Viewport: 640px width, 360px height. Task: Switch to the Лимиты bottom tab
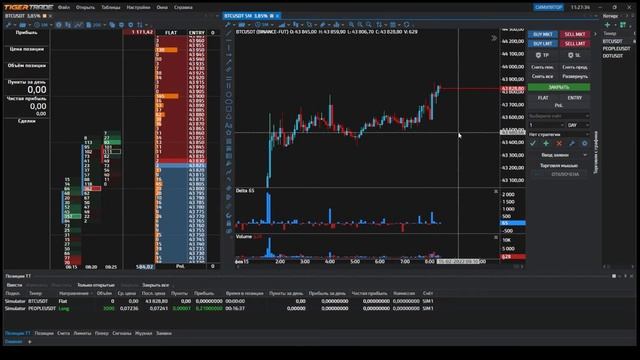(82, 333)
